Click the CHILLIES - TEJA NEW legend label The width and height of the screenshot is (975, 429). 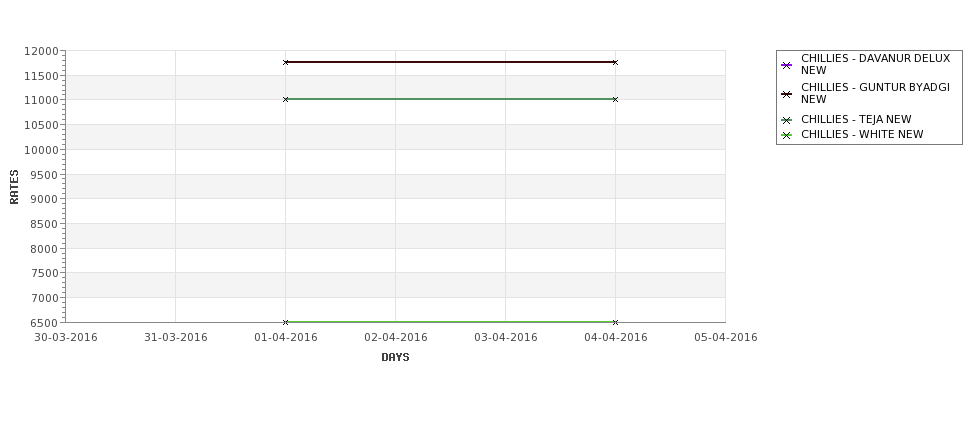pos(856,119)
